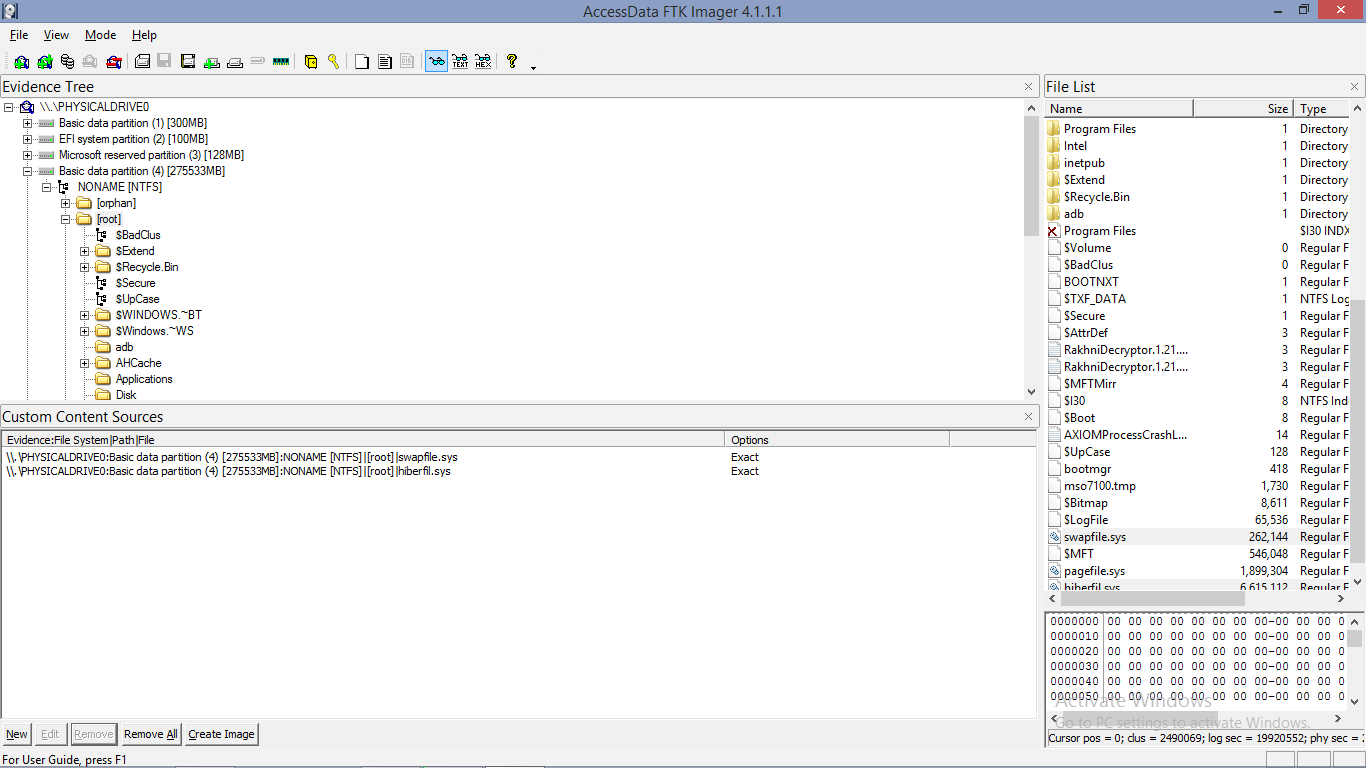Close the Evidence Tree pane
The image size is (1366, 768).
(1029, 87)
